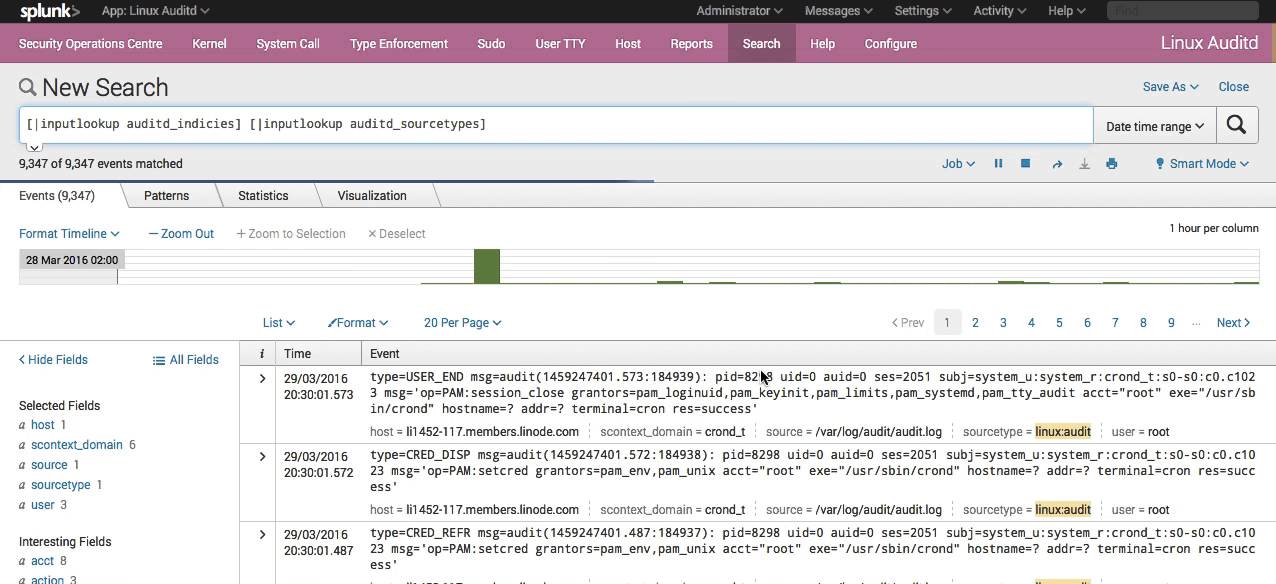Share the search job
Screen dimensions: 1276x584
(1056, 164)
